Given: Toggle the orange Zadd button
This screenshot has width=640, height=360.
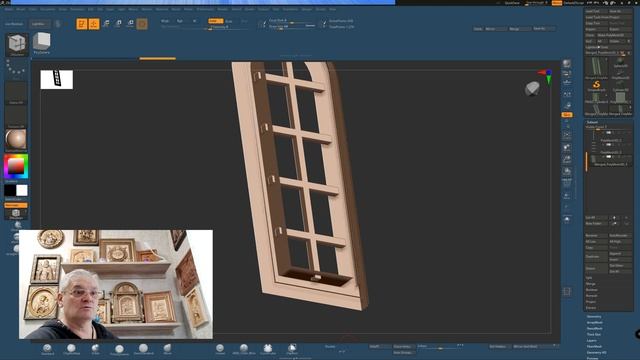Looking at the screenshot, I should 215,21.
